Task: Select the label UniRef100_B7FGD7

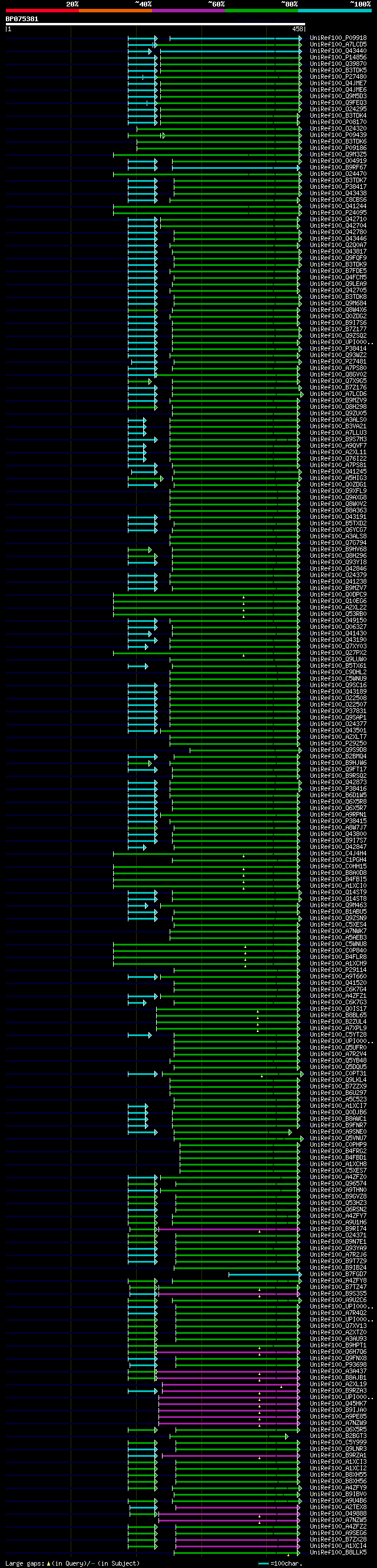Action: click(338, 1274)
